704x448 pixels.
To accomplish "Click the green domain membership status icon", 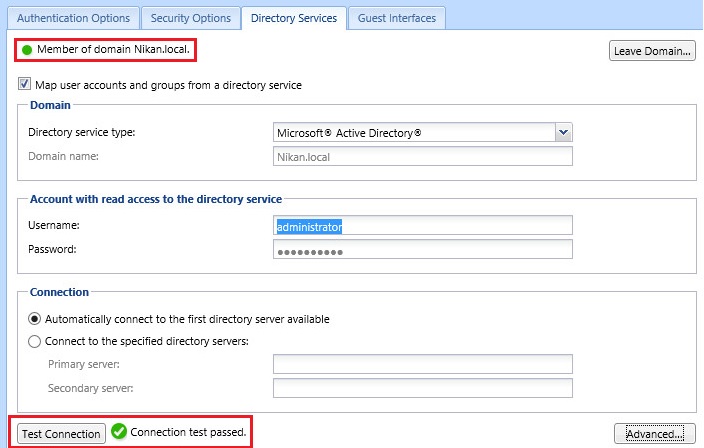I will (x=25, y=49).
